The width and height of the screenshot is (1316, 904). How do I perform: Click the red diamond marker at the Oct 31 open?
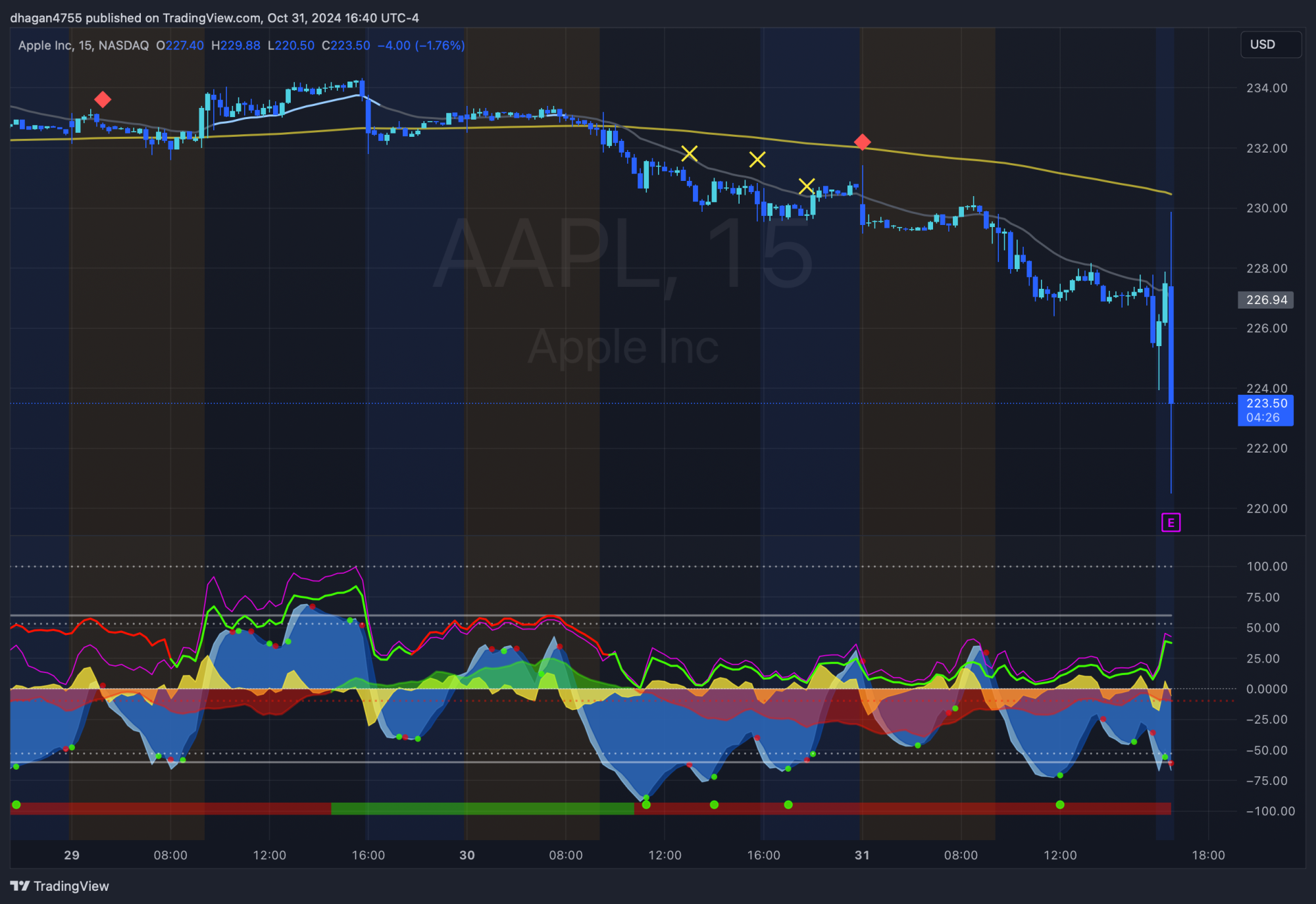pyautogui.click(x=862, y=141)
